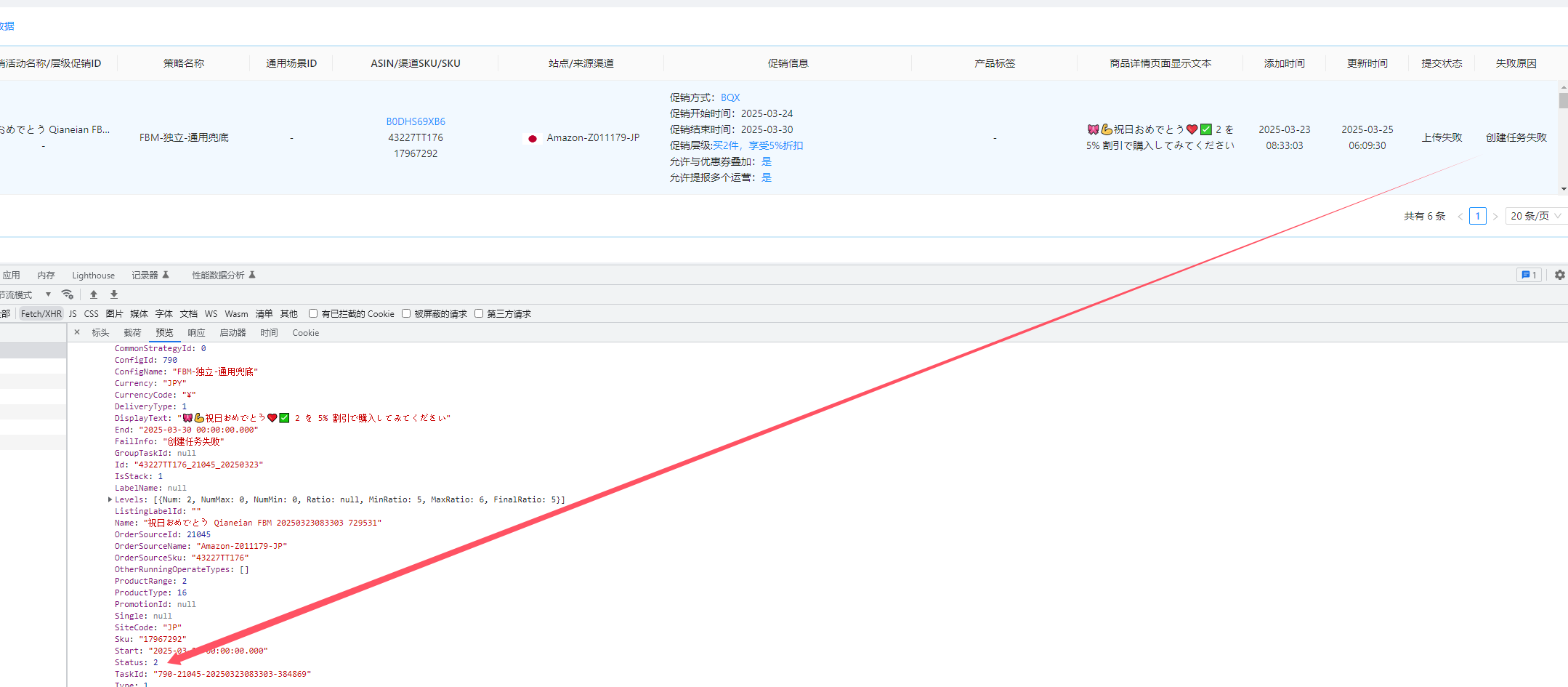
Task: Select the Fetch/XHR request filter
Action: pyautogui.click(x=41, y=314)
